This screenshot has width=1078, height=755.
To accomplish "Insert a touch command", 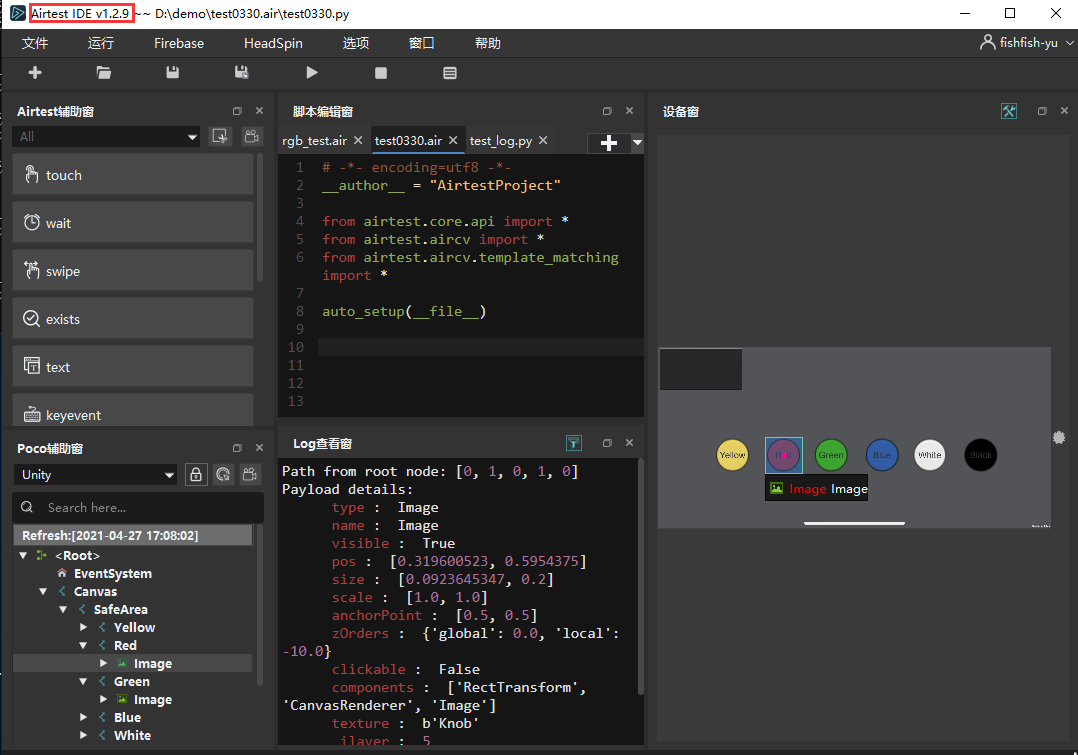I will pos(133,175).
